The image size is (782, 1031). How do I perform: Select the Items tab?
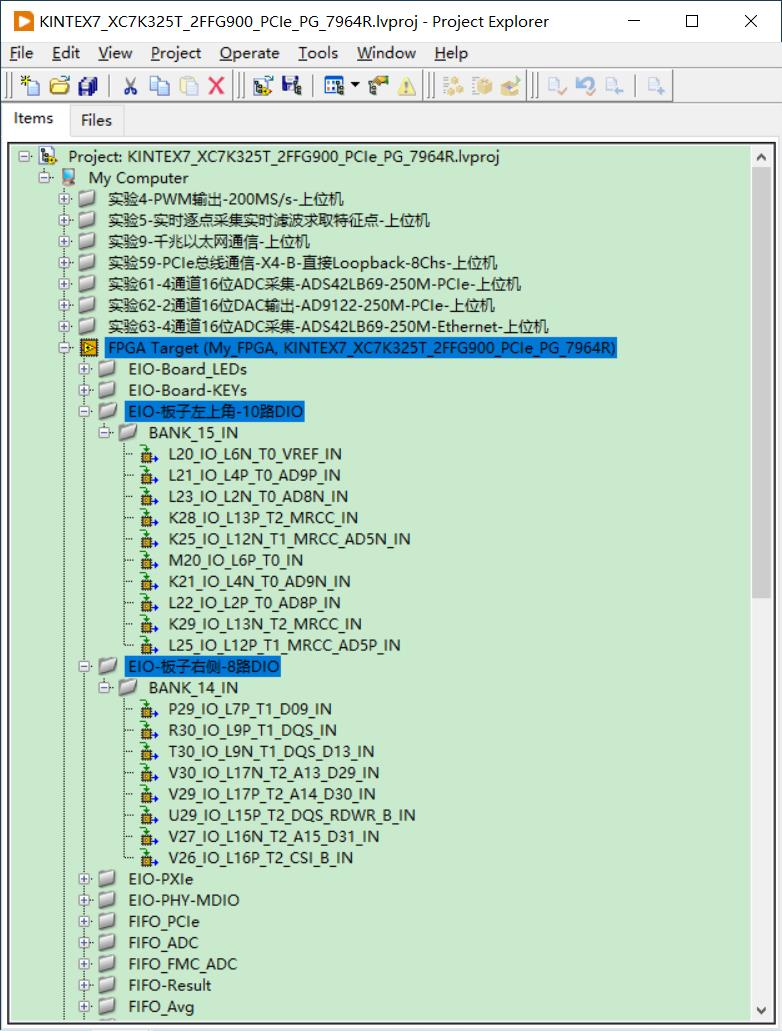click(34, 118)
